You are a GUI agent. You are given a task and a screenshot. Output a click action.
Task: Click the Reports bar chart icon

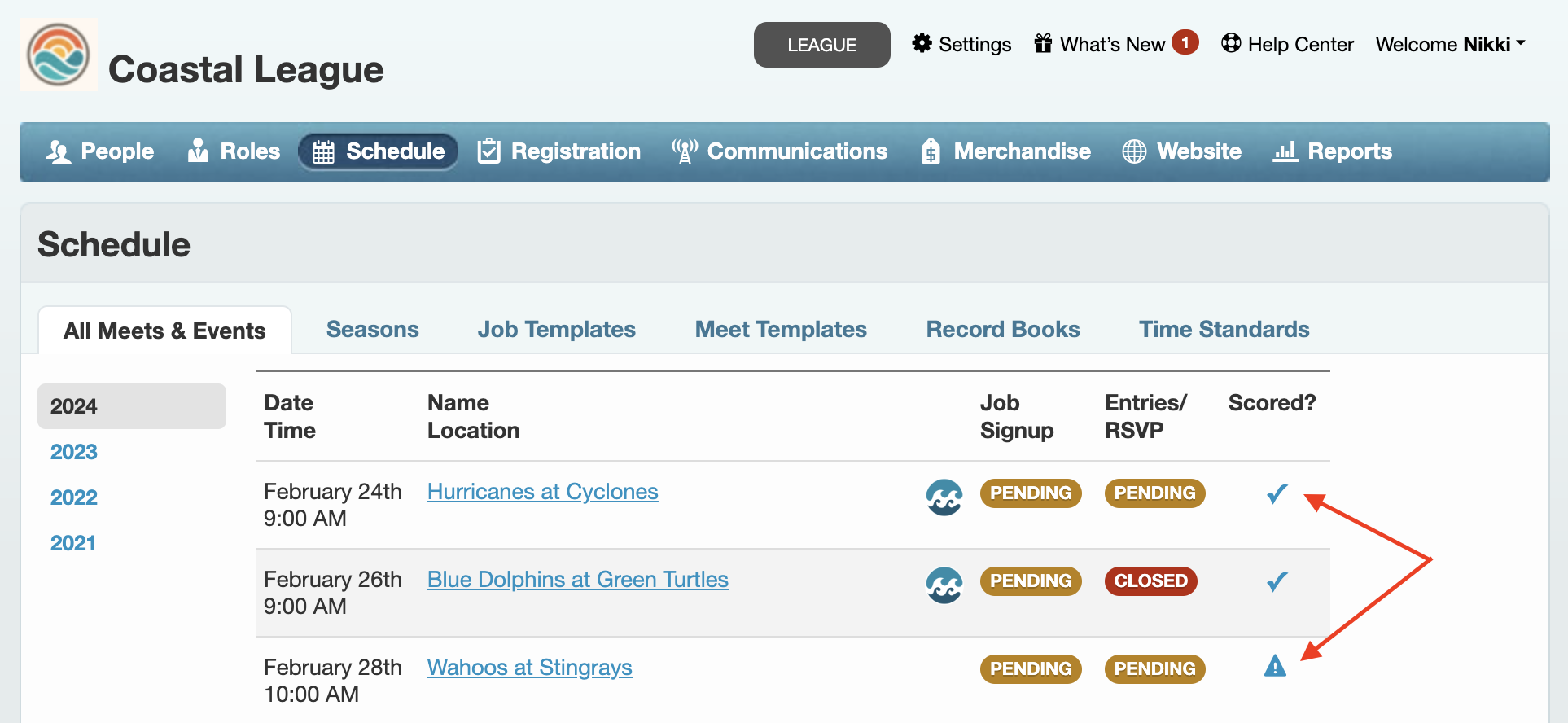1285,151
